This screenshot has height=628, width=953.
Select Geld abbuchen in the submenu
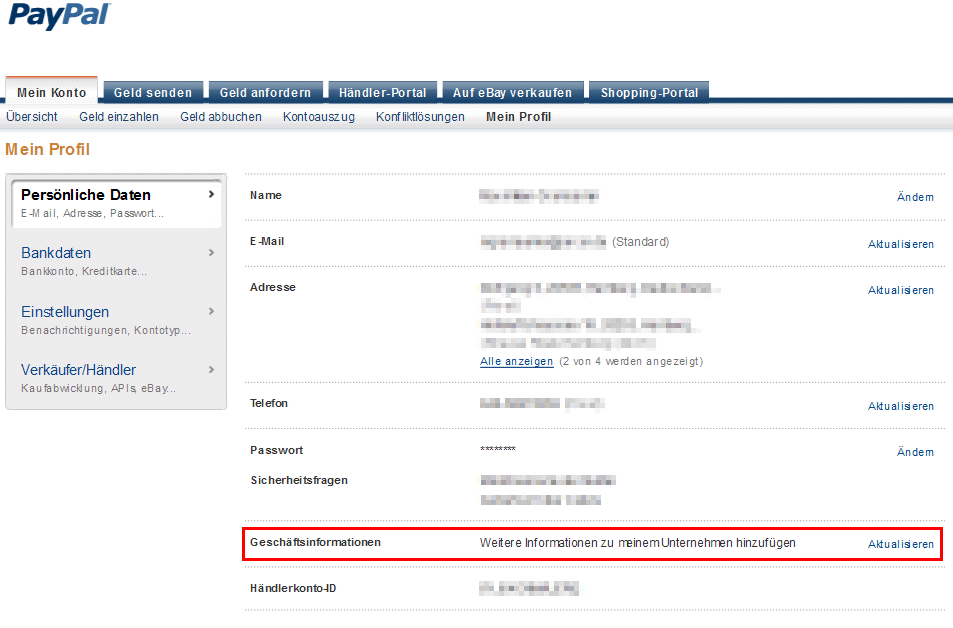[221, 117]
